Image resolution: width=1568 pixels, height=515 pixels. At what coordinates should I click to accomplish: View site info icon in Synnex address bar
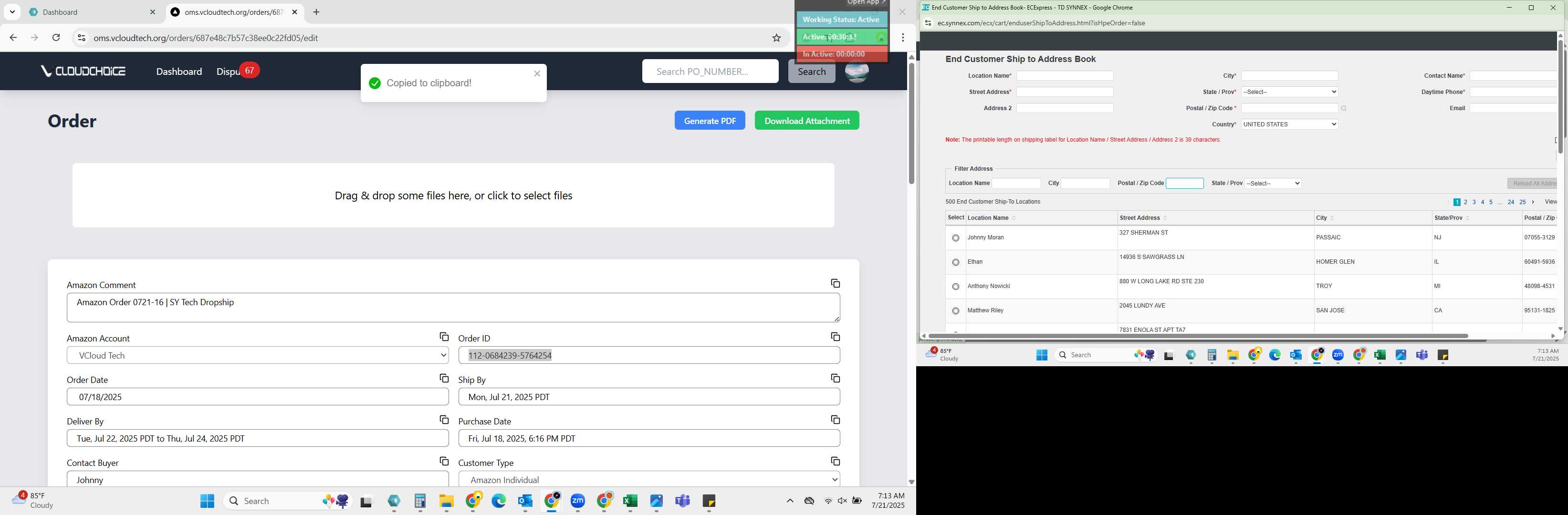coord(928,23)
